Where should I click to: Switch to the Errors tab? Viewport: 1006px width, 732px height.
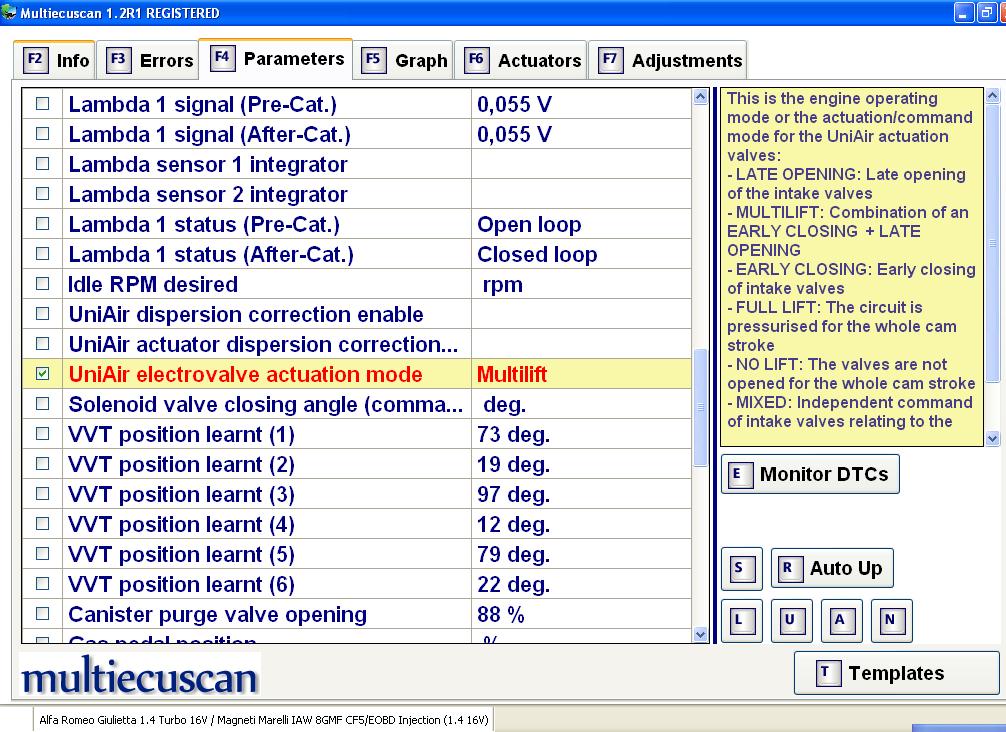(150, 60)
